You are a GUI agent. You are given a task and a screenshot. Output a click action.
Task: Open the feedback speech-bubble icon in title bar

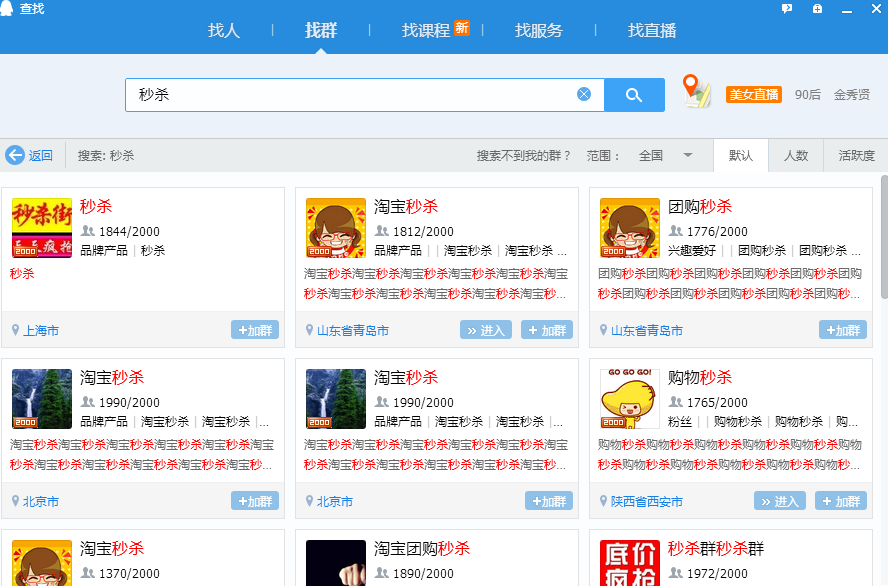point(787,8)
